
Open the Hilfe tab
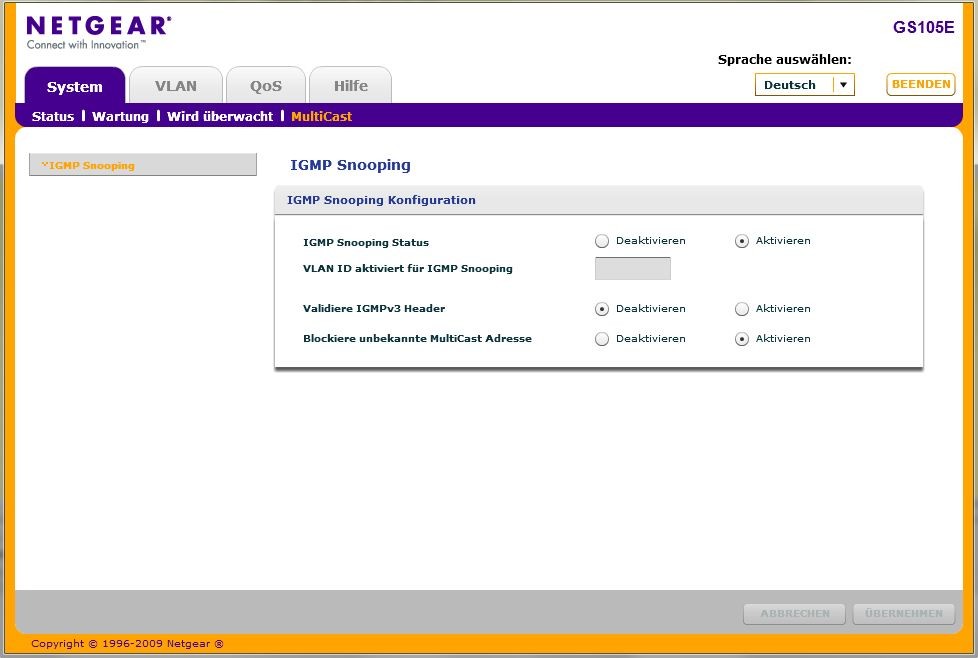(350, 86)
